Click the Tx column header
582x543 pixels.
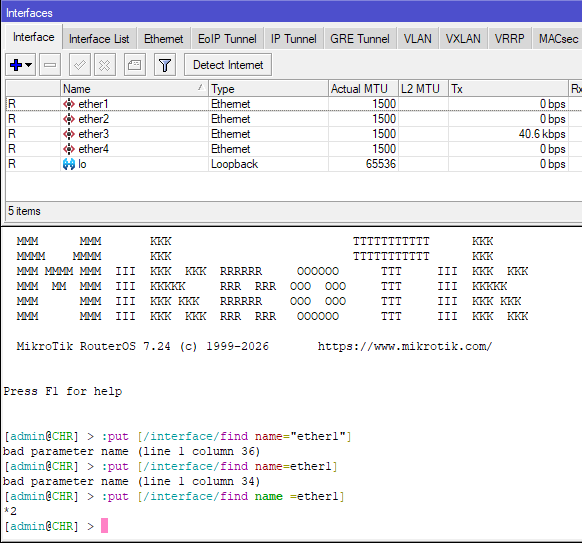[509, 89]
